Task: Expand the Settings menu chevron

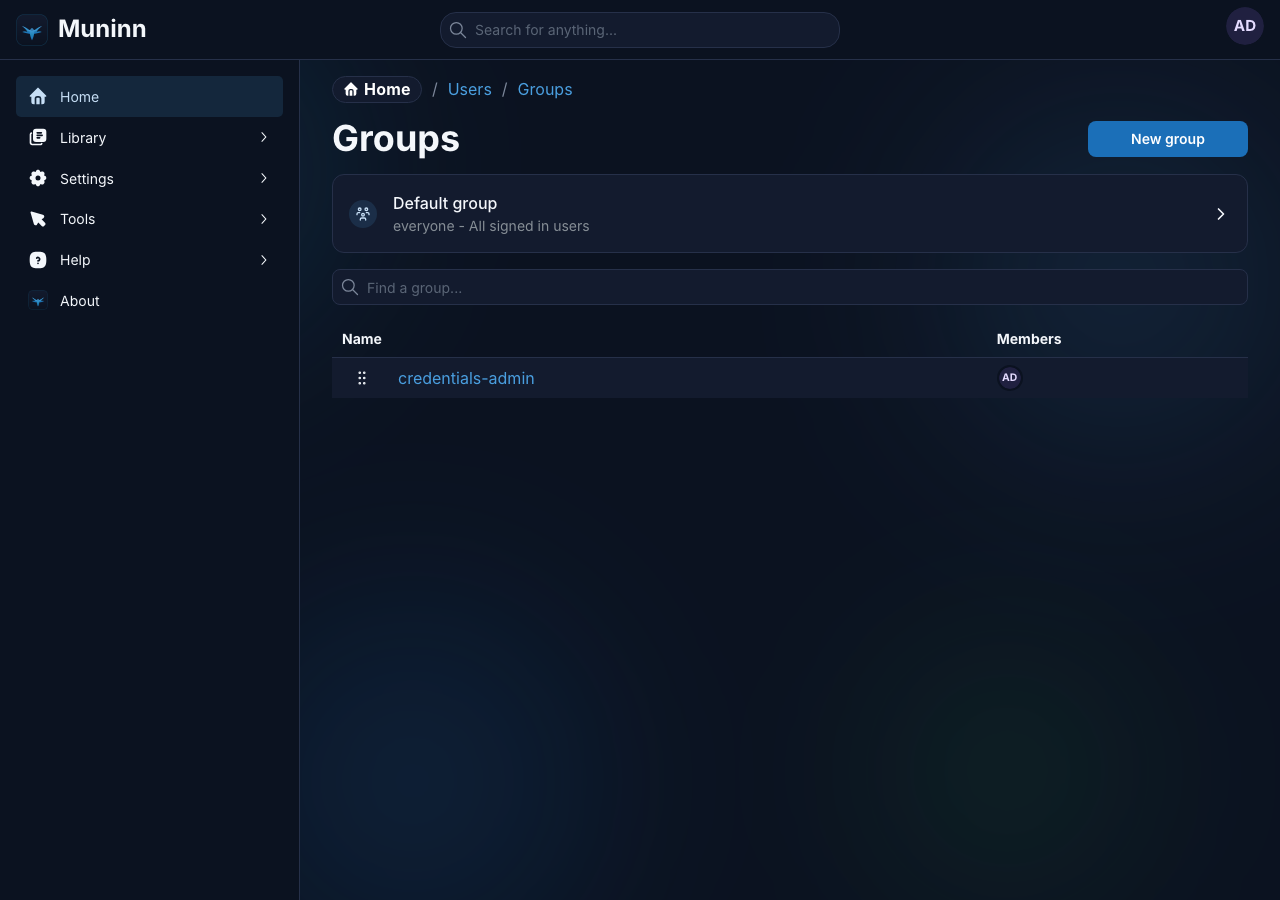Action: 264,178
